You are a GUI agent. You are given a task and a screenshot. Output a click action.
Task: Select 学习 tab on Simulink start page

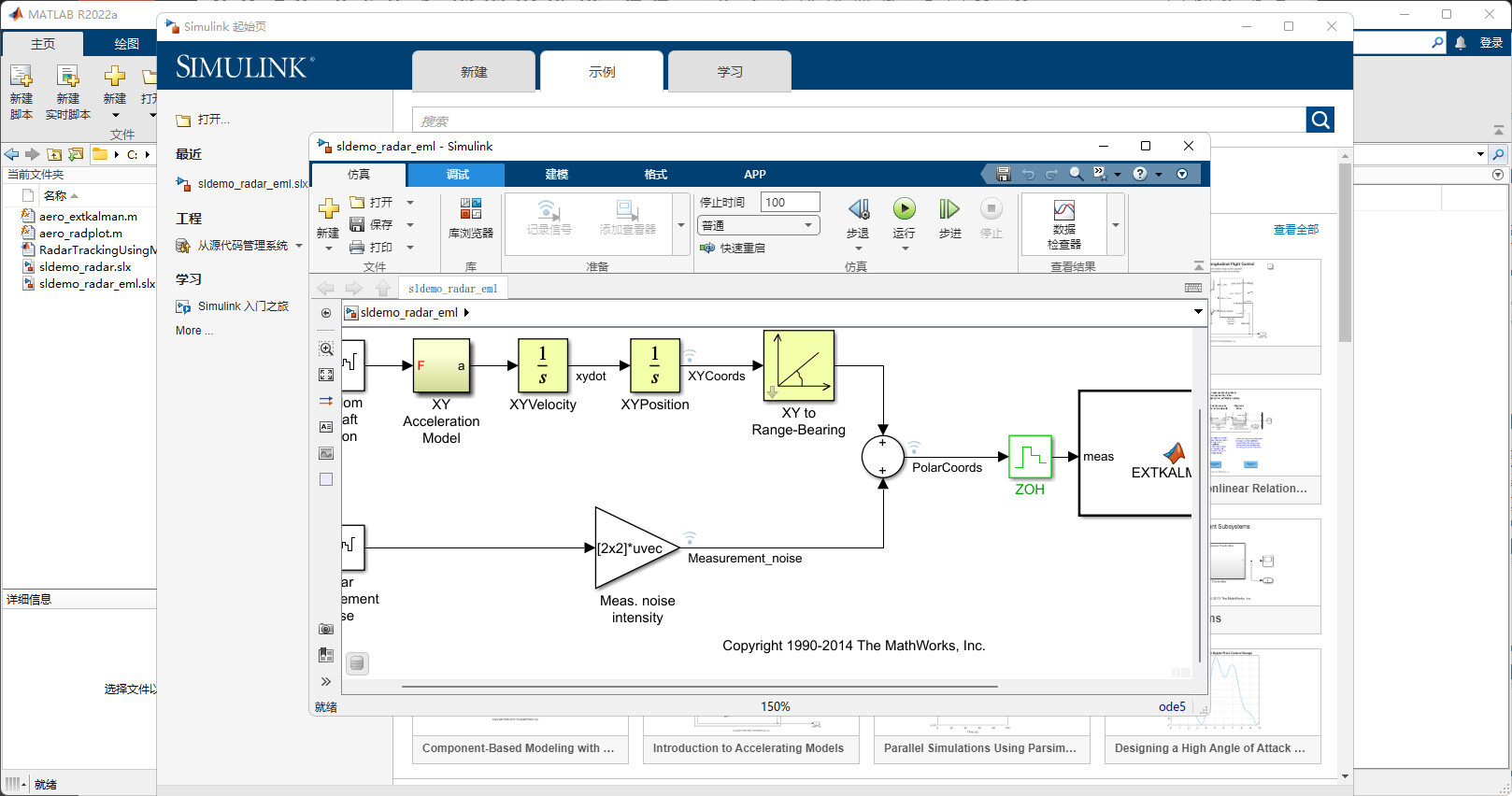[x=730, y=72]
